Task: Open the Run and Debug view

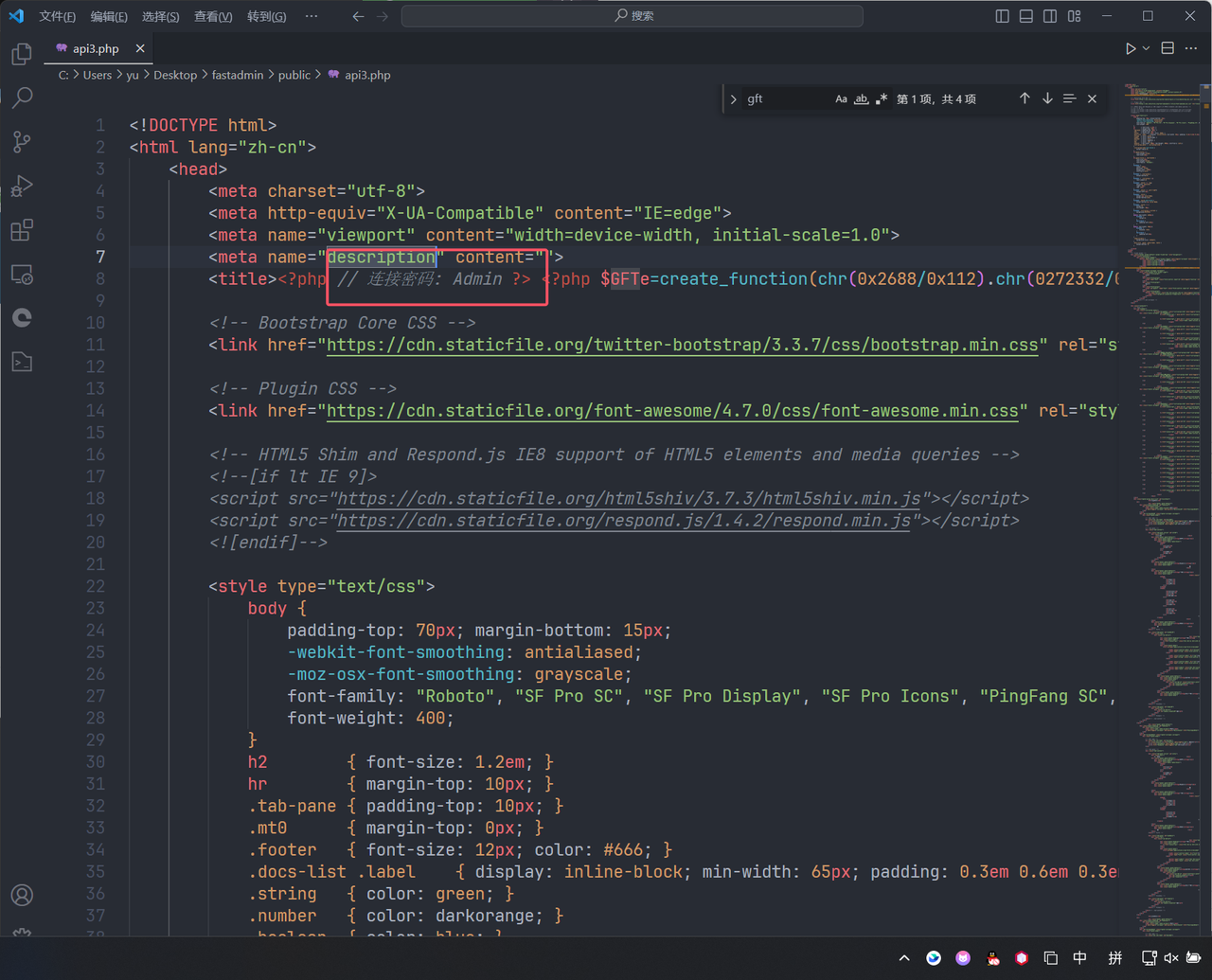Action: click(22, 186)
